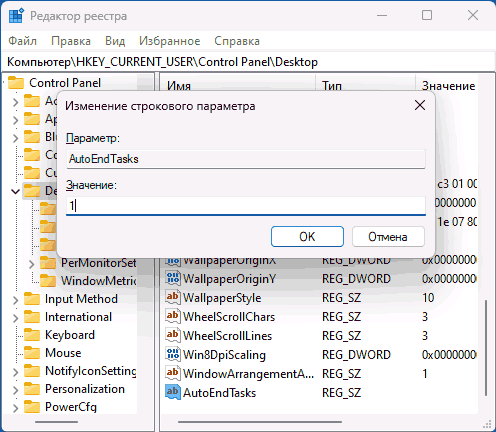This screenshot has height=432, width=496.
Task: Click the values list vertical scrollbar
Action: 486,347
